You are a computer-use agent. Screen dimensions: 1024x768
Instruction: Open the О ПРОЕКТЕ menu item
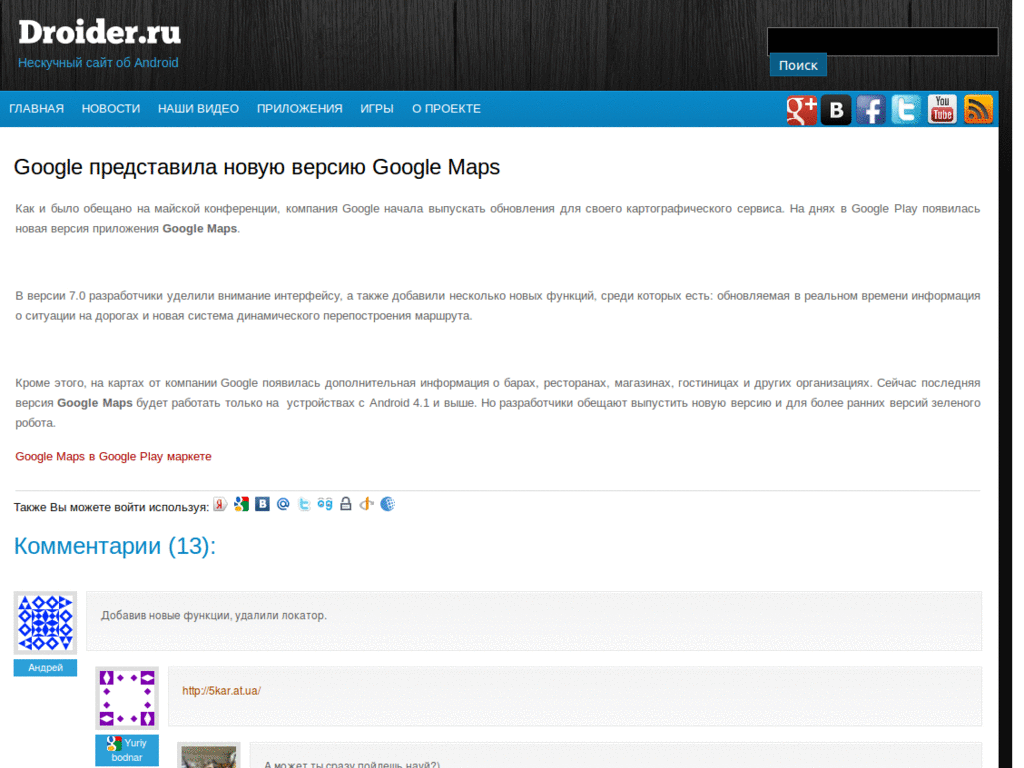[446, 108]
